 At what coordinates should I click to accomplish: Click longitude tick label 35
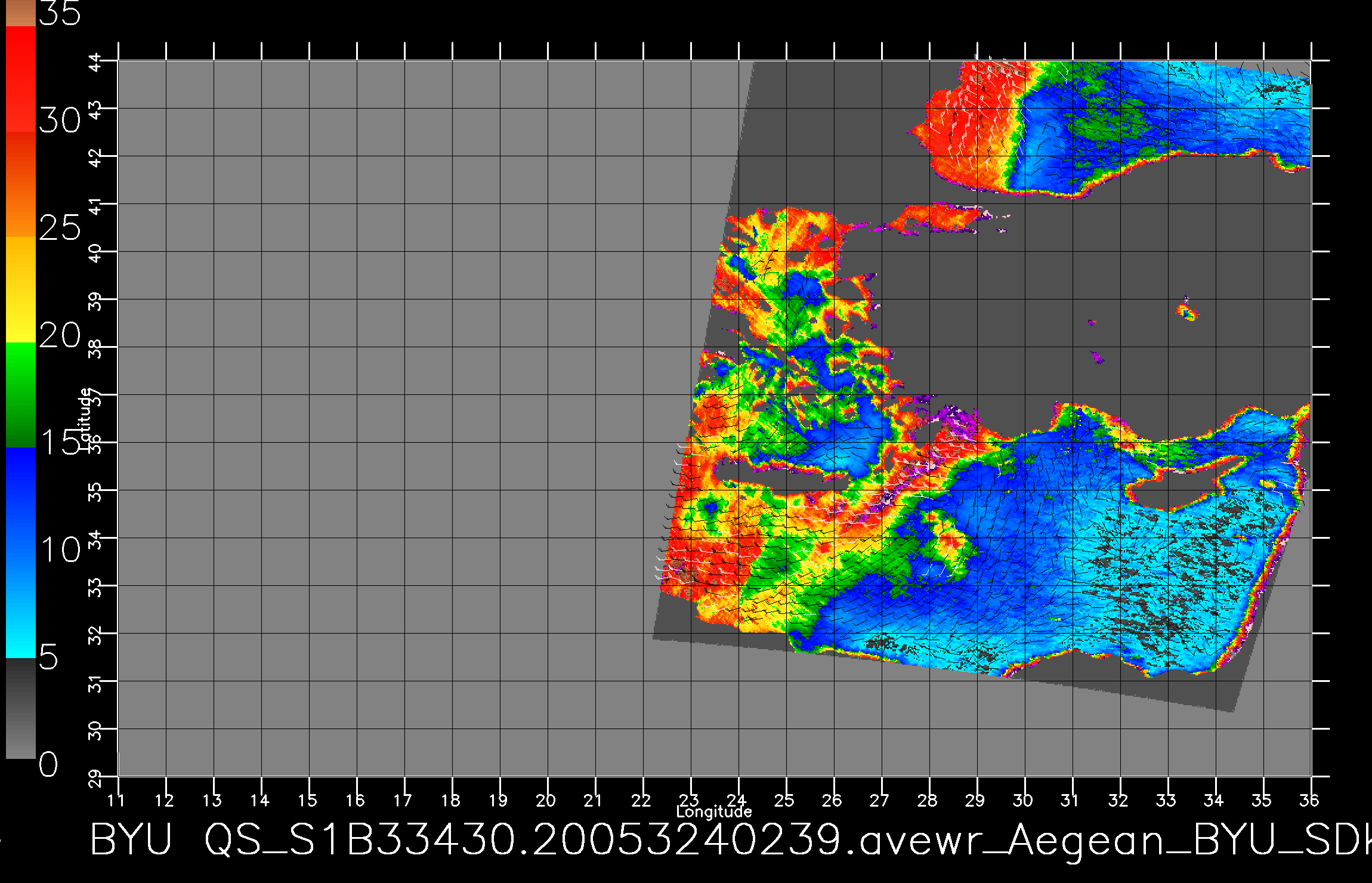(x=1262, y=800)
